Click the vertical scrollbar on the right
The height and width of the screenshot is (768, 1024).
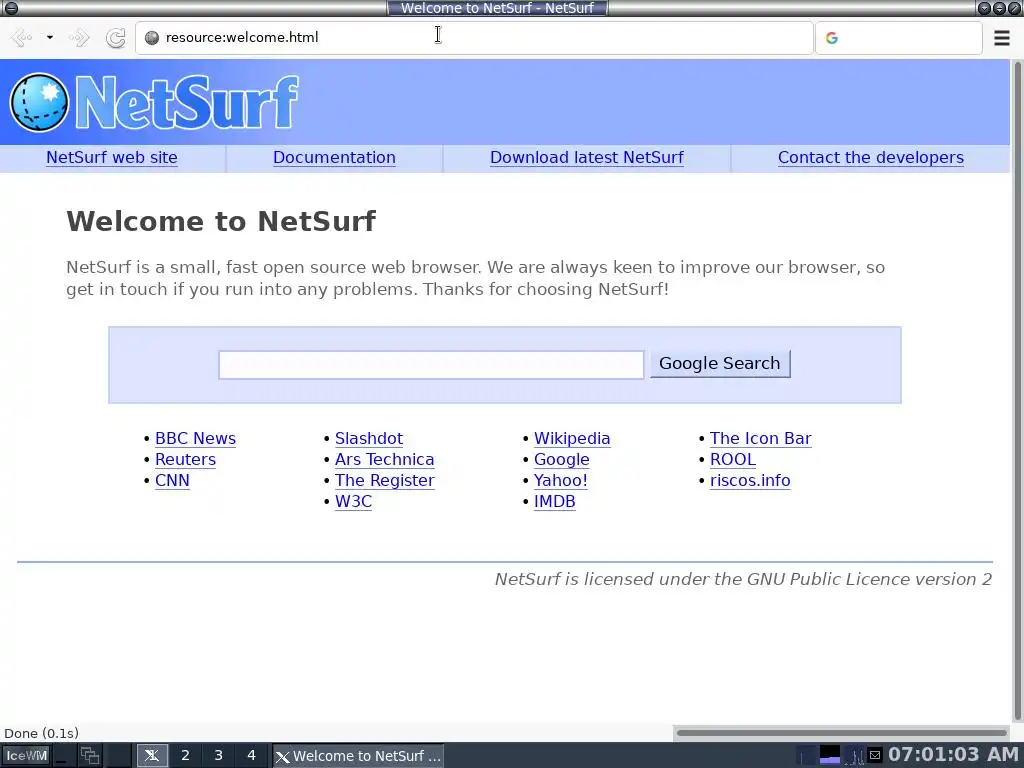(x=1017, y=390)
